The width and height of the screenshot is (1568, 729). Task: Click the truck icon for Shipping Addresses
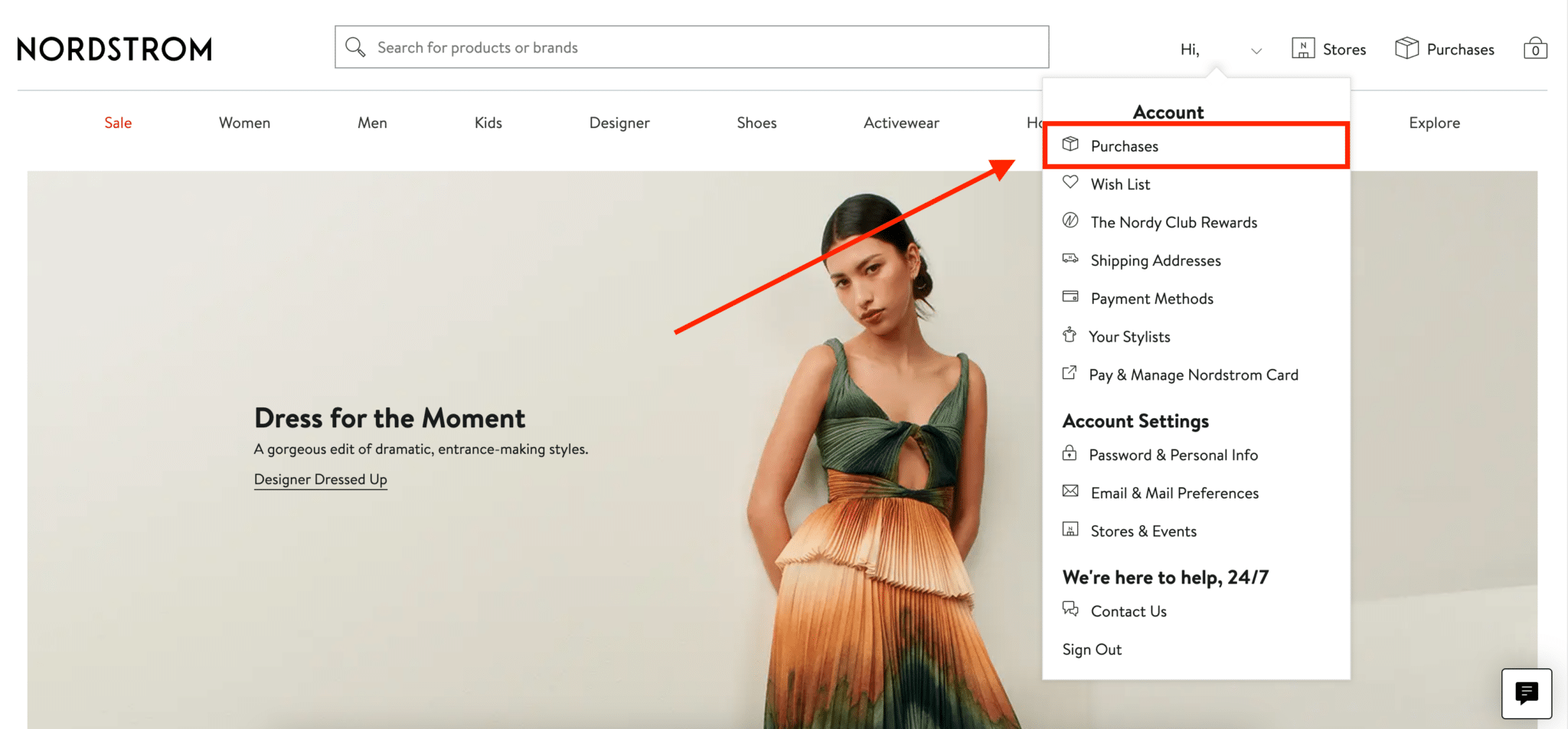[1070, 259]
